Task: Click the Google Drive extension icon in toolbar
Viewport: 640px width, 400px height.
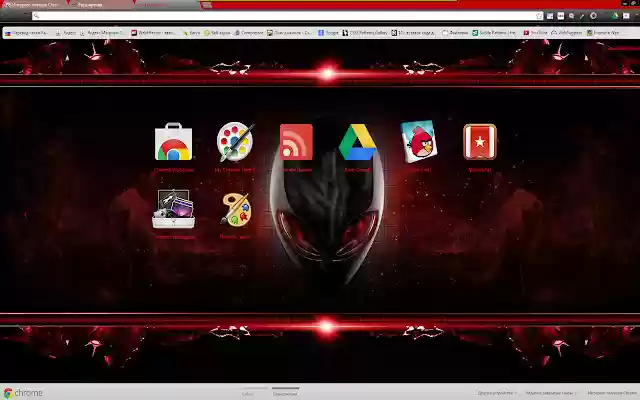Action: click(615, 16)
